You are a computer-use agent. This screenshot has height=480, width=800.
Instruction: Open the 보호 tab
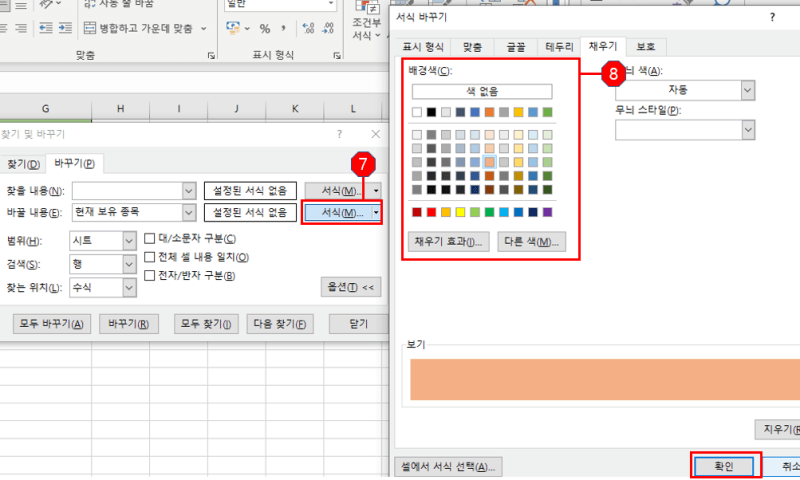point(645,47)
